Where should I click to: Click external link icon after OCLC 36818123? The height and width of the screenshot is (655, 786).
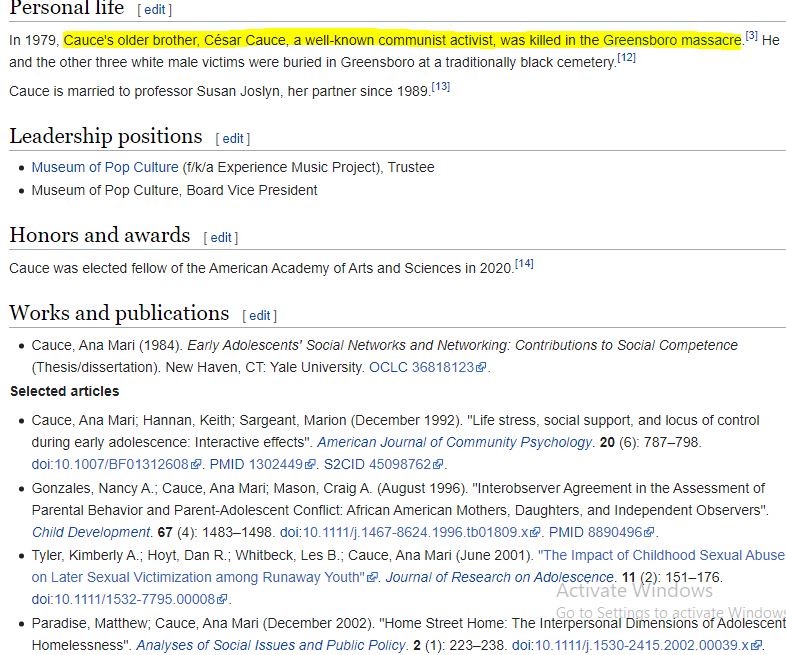click(481, 367)
